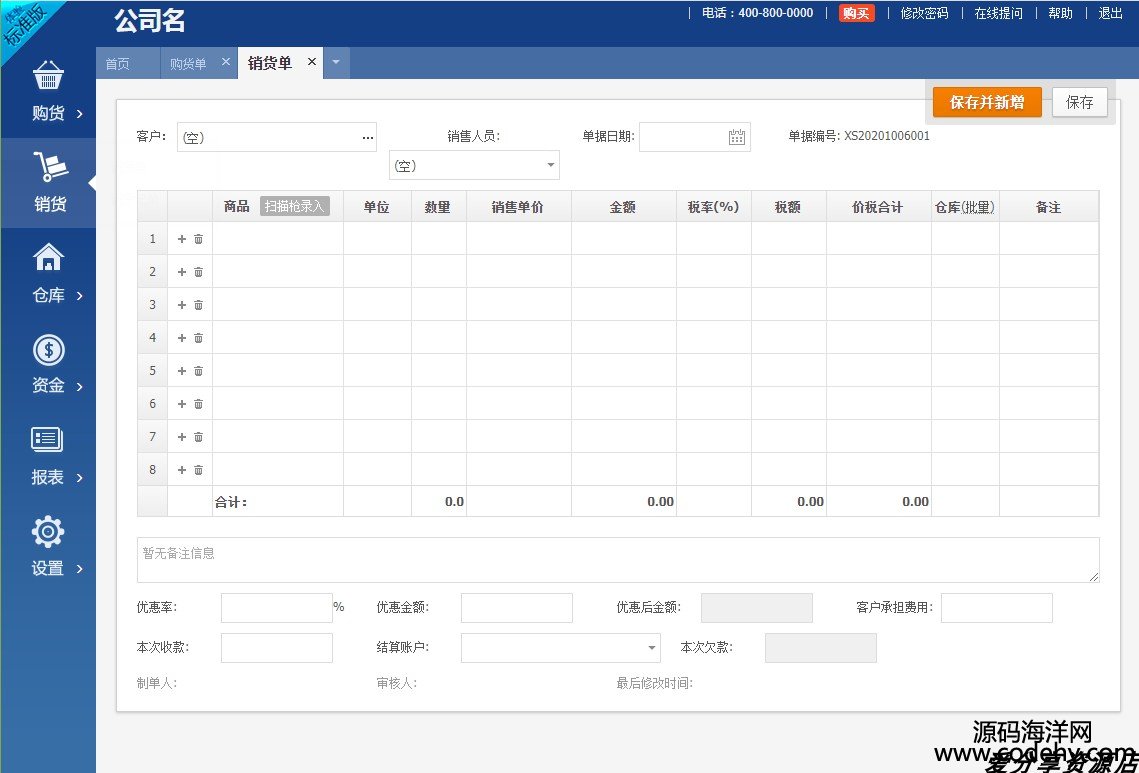1139x773 pixels.
Task: Click the plus icon in row 1
Action: coord(182,239)
